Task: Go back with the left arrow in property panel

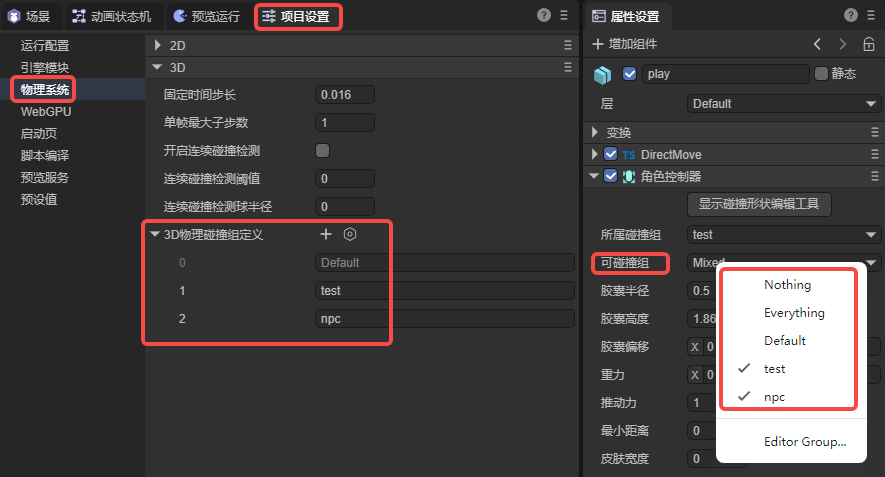Action: (818, 44)
